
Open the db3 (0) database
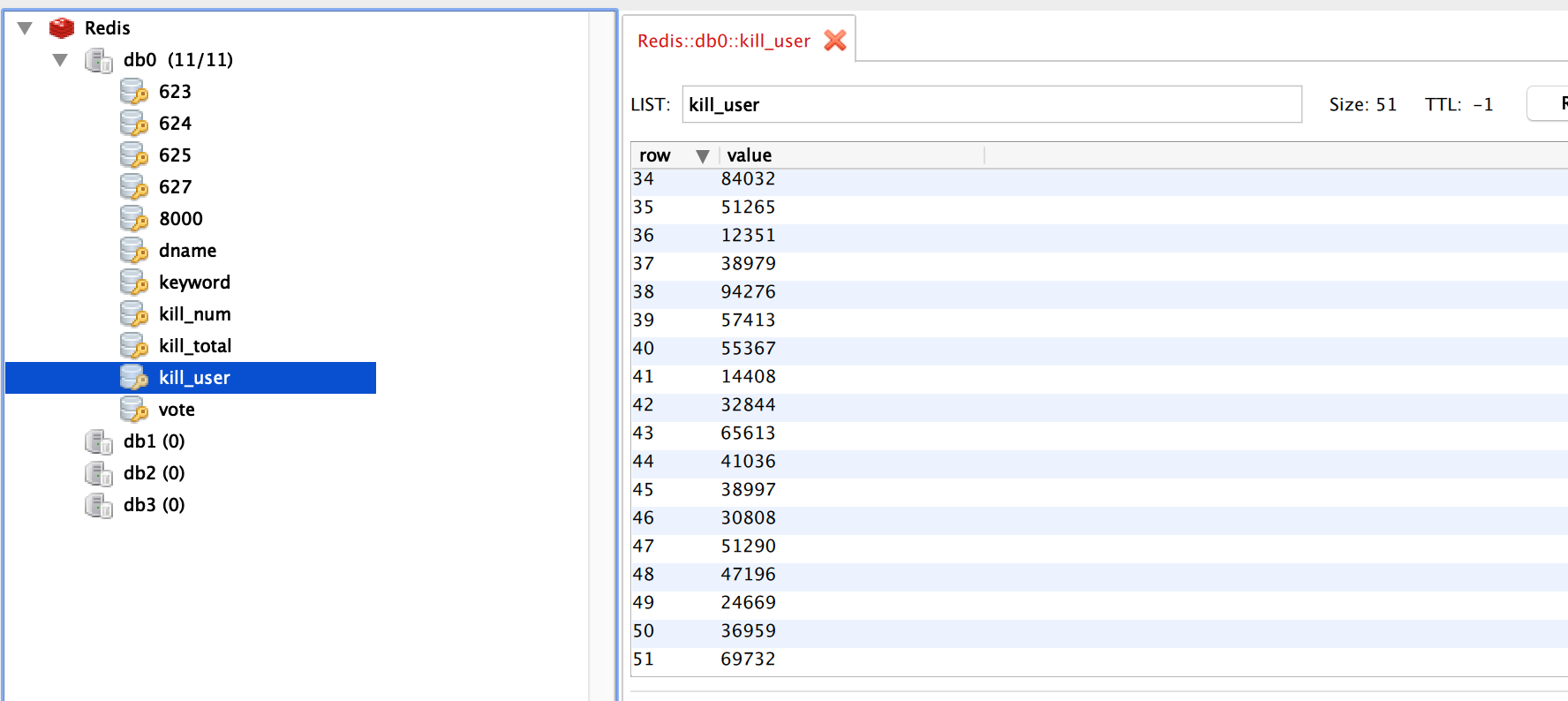(155, 505)
